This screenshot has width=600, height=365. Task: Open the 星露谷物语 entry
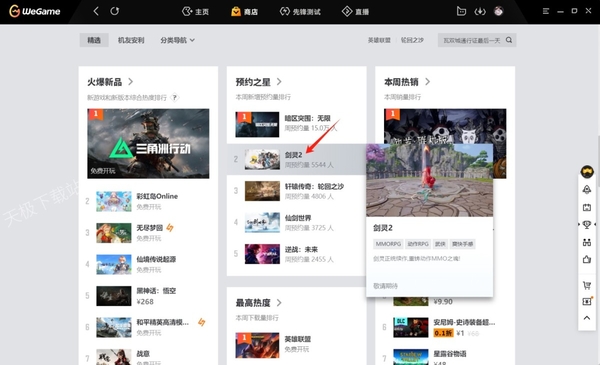tap(445, 357)
